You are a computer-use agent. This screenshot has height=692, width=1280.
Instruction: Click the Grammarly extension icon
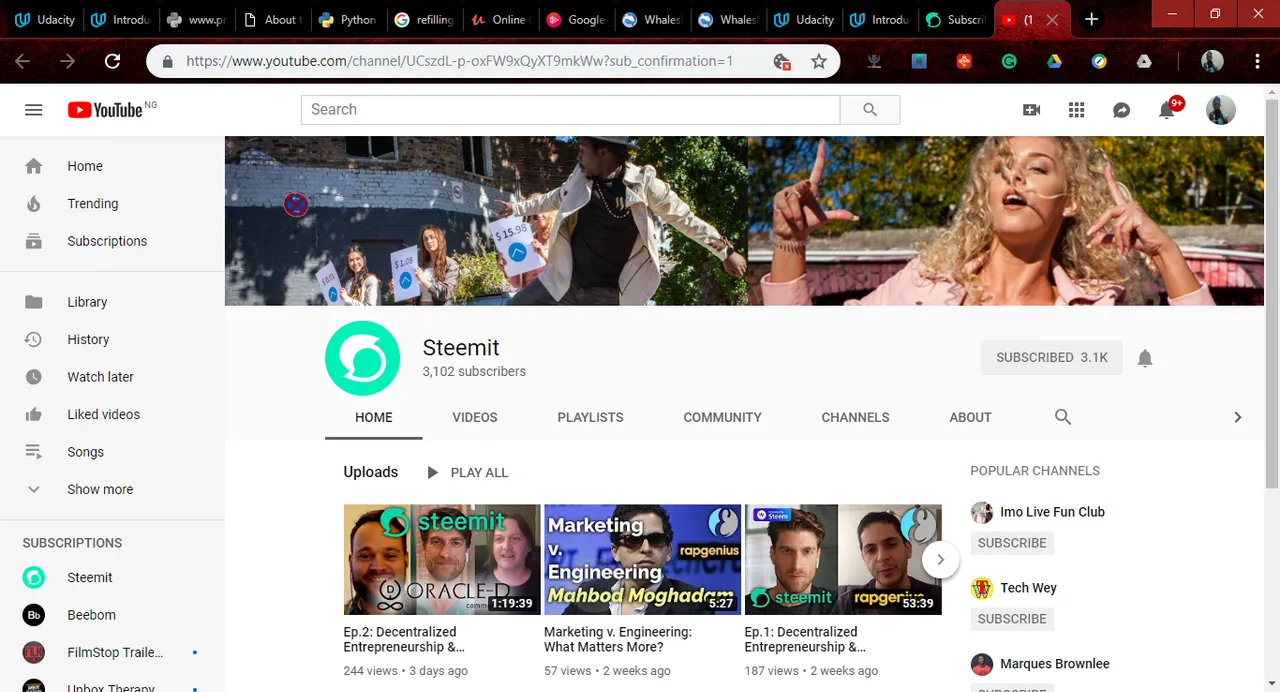coord(1009,61)
